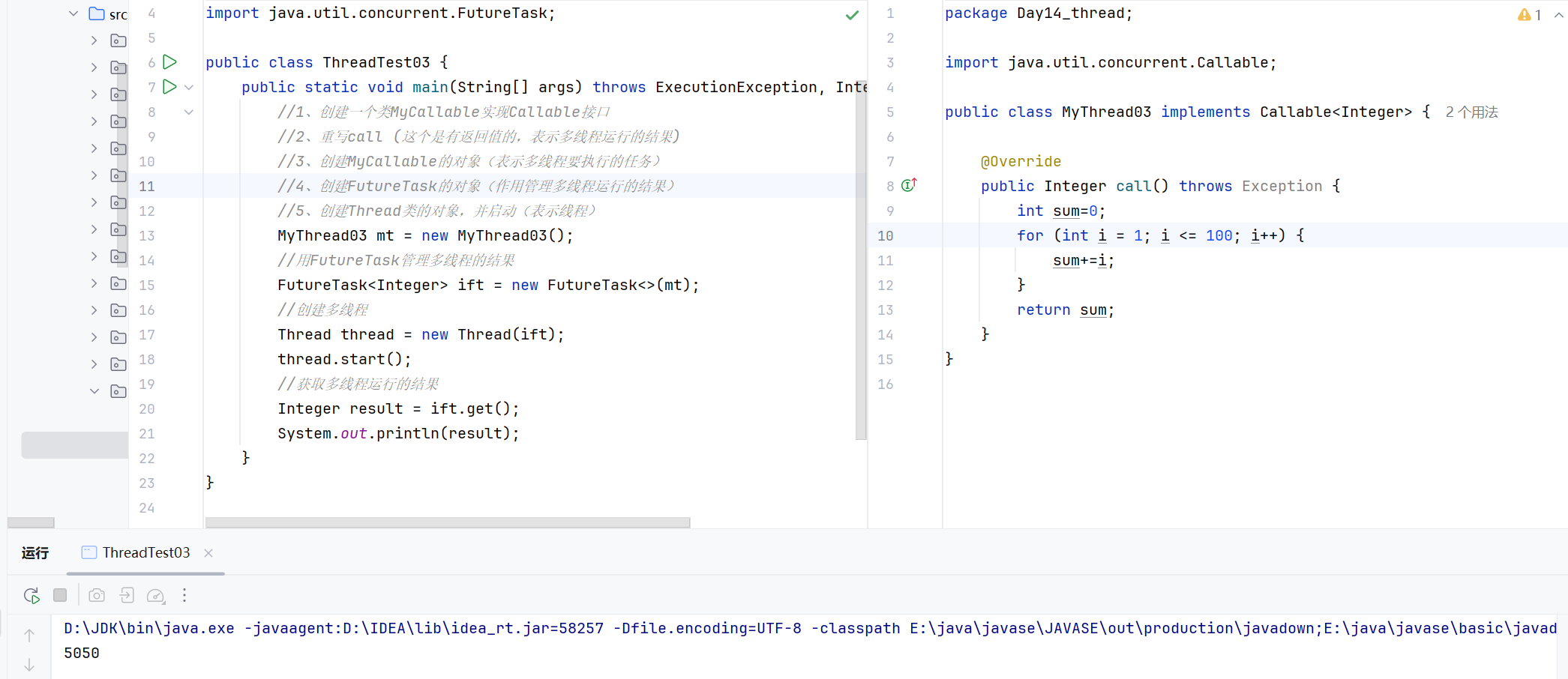Click the implements gutter icon beside call()
Viewport: 1568px width, 679px height.
click(909, 185)
